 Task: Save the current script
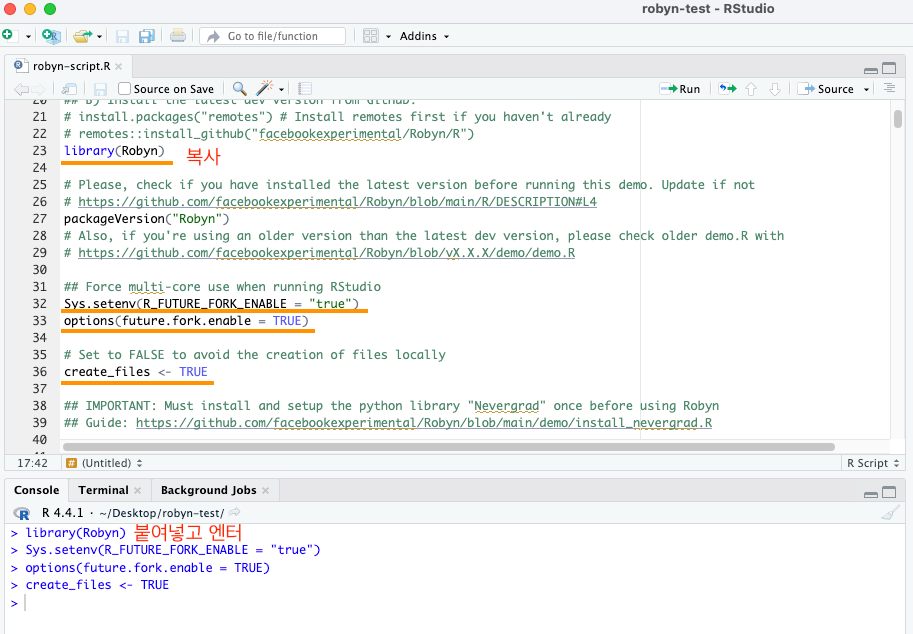pos(122,35)
